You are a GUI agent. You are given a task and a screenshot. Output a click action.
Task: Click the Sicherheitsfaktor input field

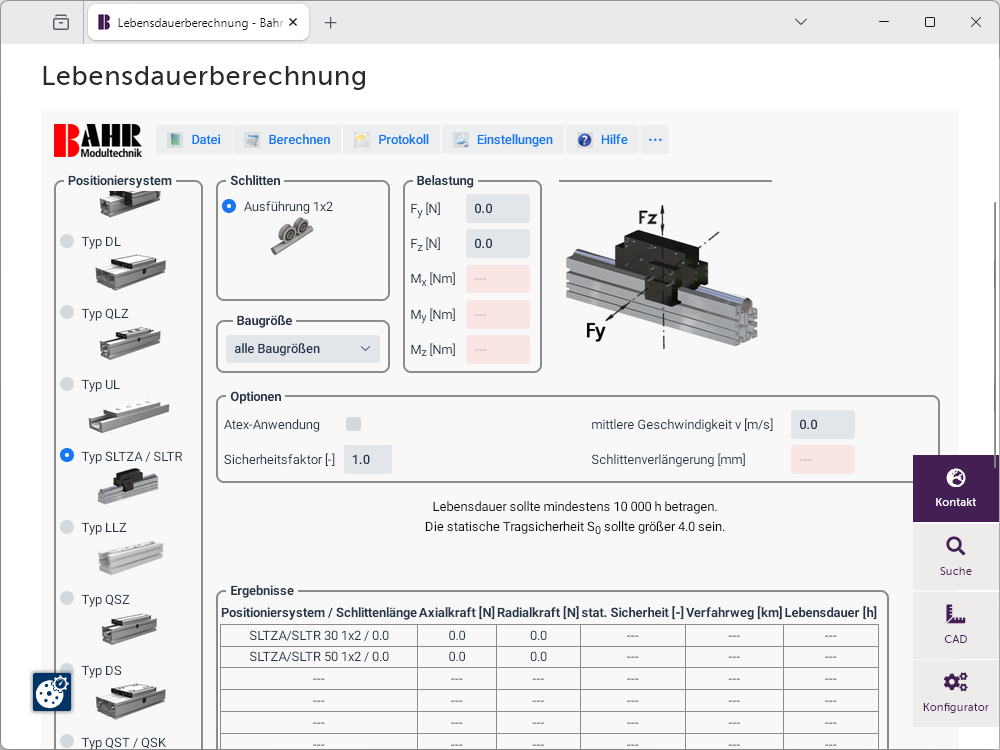coord(368,459)
